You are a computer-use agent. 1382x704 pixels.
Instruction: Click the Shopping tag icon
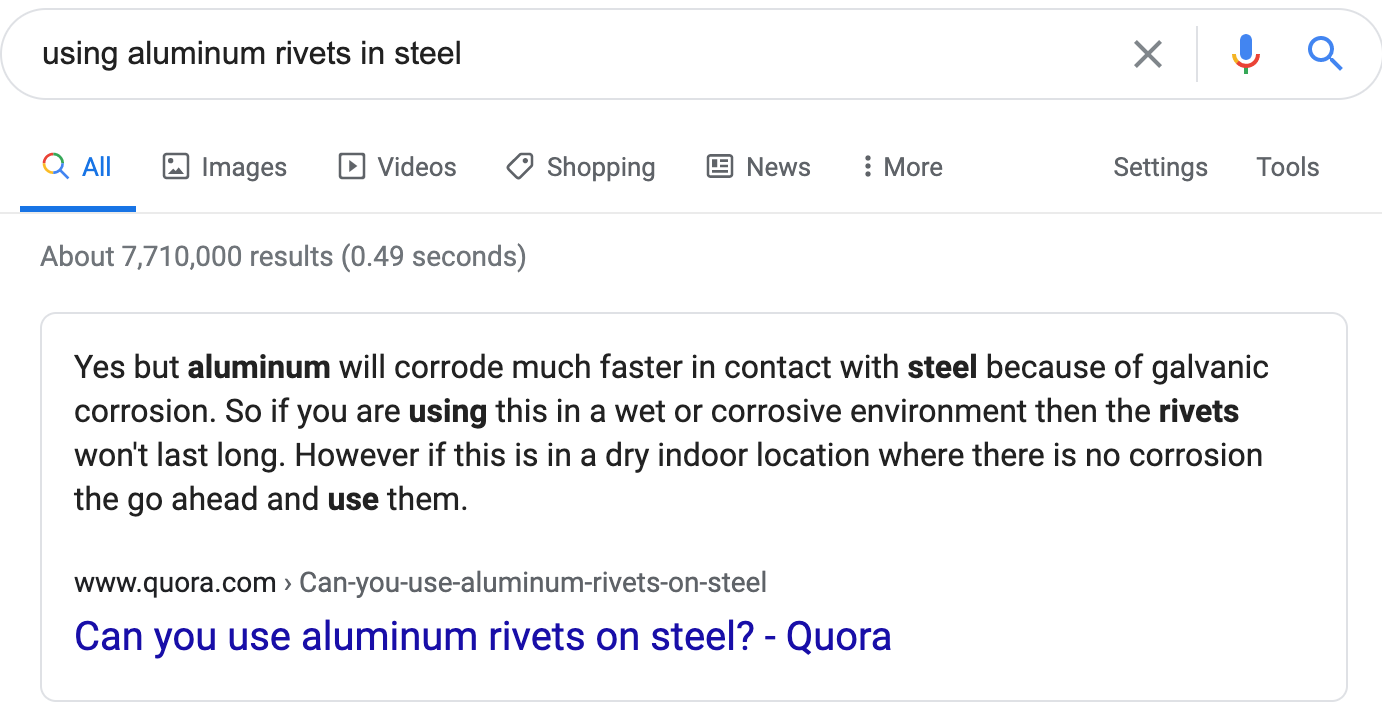point(519,166)
